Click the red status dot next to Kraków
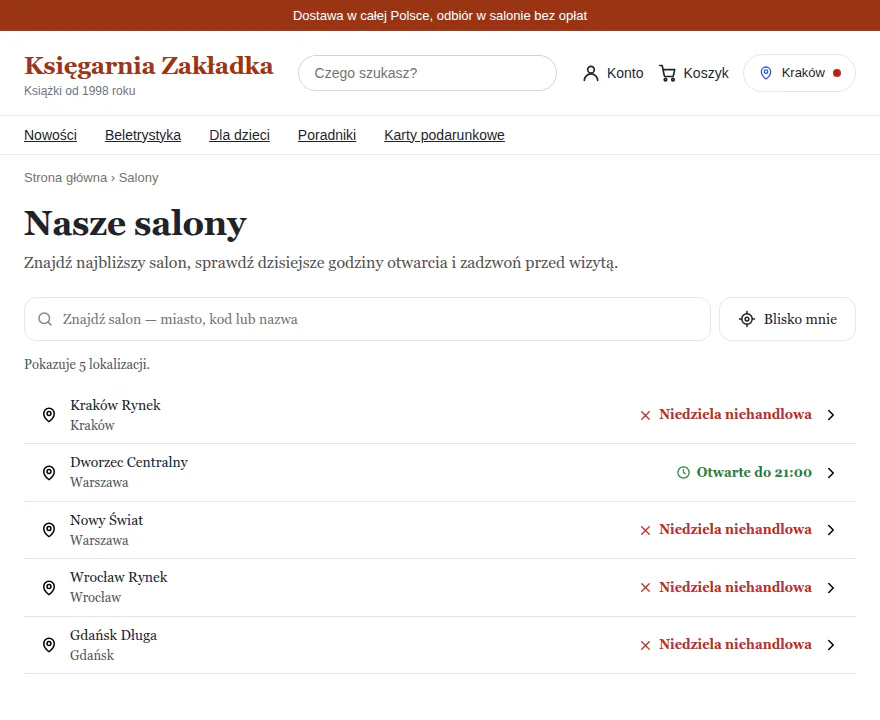This screenshot has width=880, height=720. click(x=837, y=73)
